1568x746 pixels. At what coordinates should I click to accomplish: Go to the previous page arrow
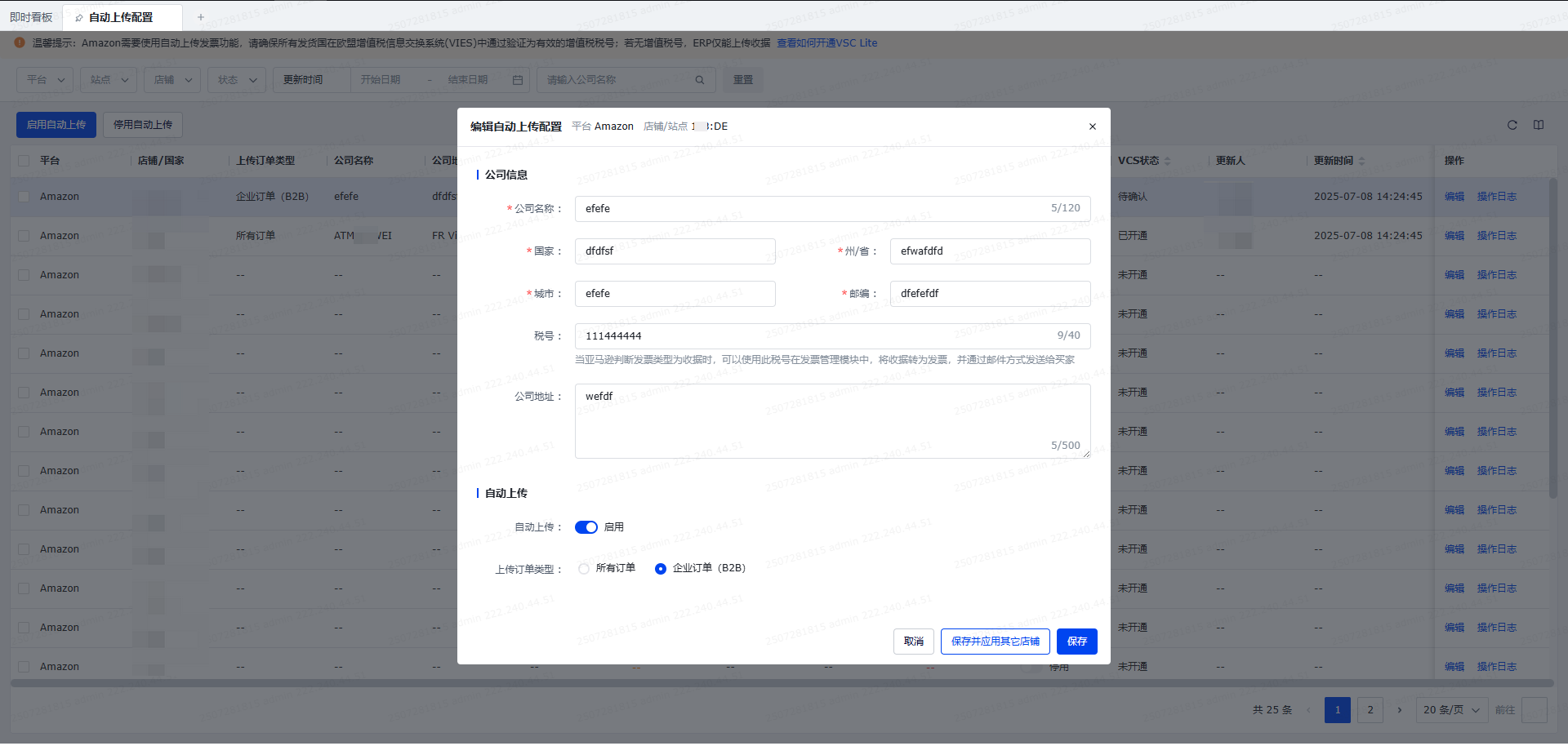1308,710
